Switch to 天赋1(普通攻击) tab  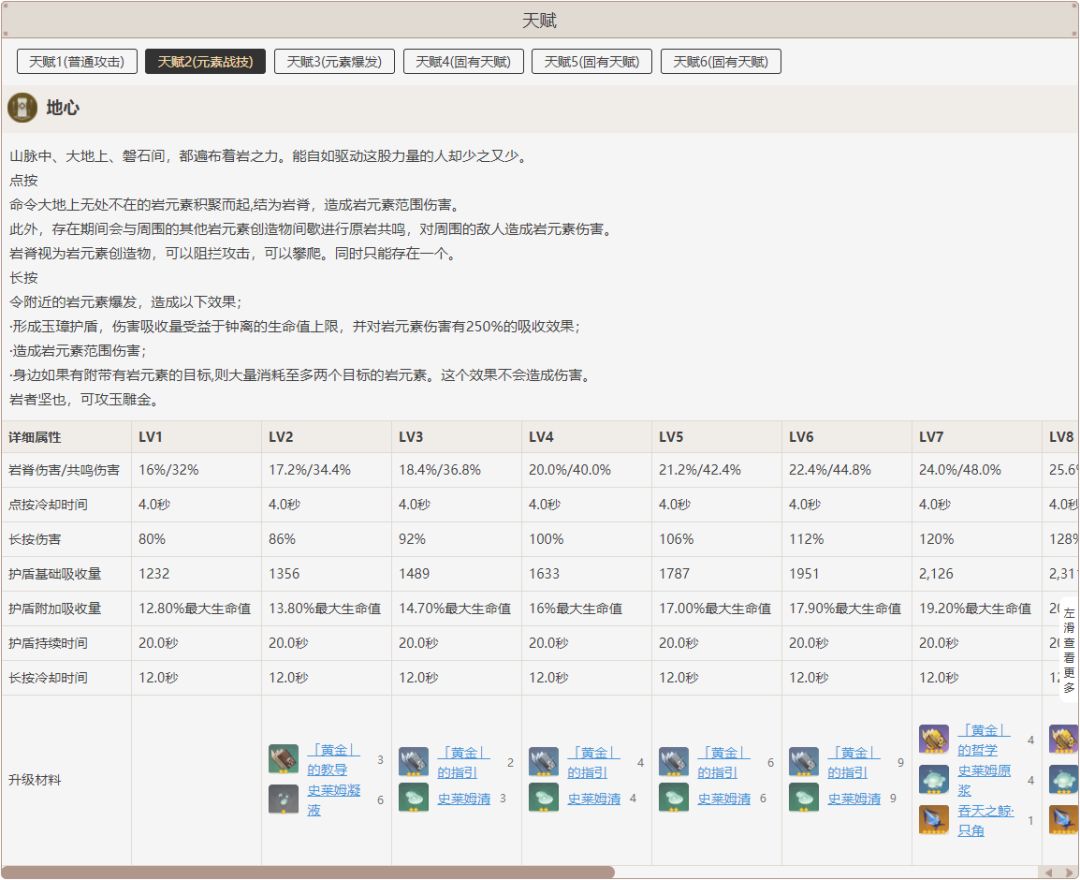[x=77, y=61]
